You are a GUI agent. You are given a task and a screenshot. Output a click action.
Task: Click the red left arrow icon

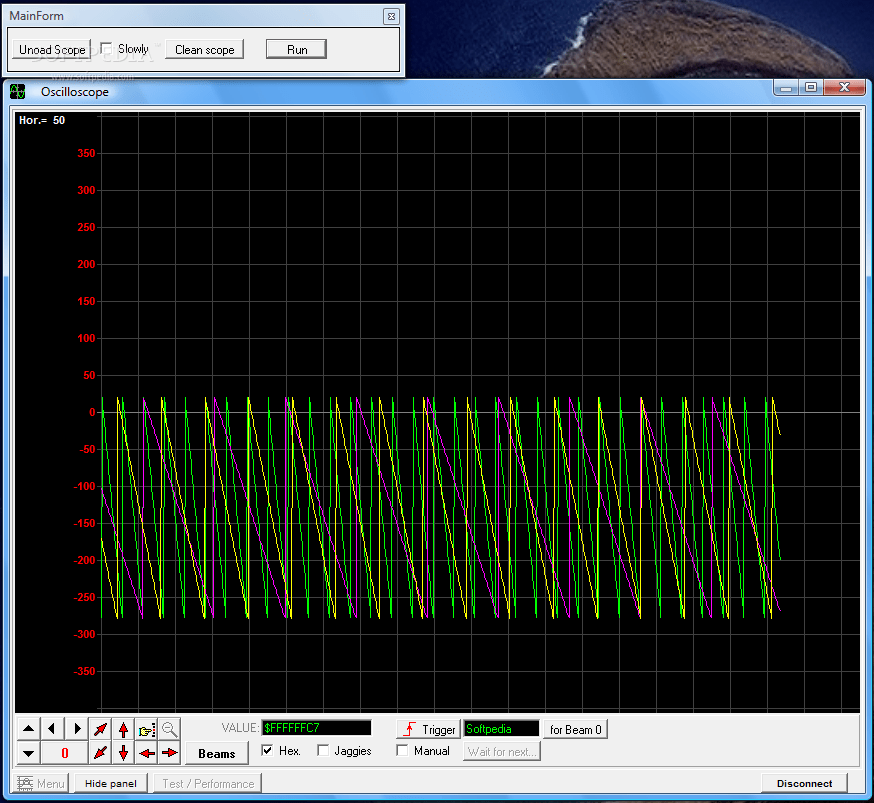click(x=146, y=752)
